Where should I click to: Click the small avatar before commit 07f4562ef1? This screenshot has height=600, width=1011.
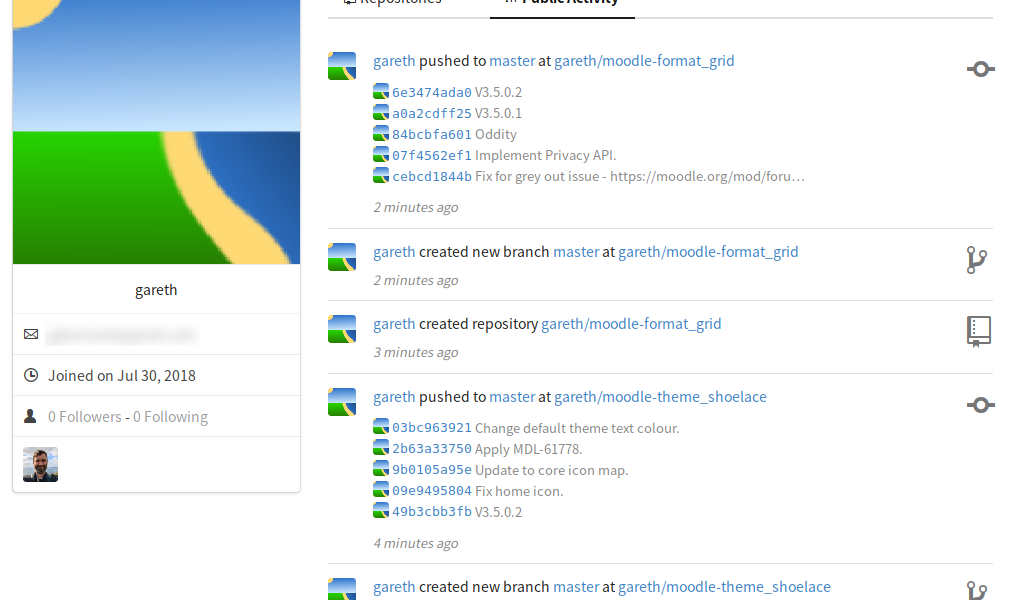coord(381,155)
